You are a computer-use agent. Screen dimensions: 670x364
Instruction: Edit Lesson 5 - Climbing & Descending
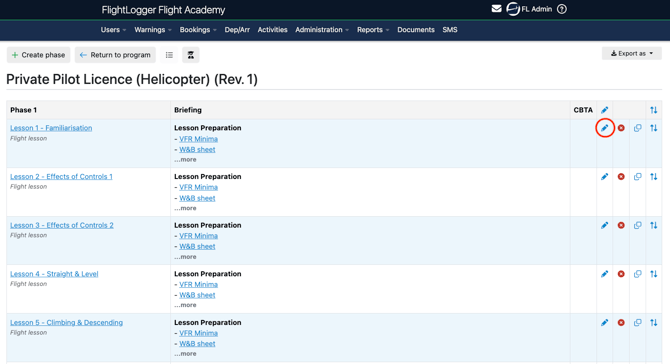tap(605, 323)
